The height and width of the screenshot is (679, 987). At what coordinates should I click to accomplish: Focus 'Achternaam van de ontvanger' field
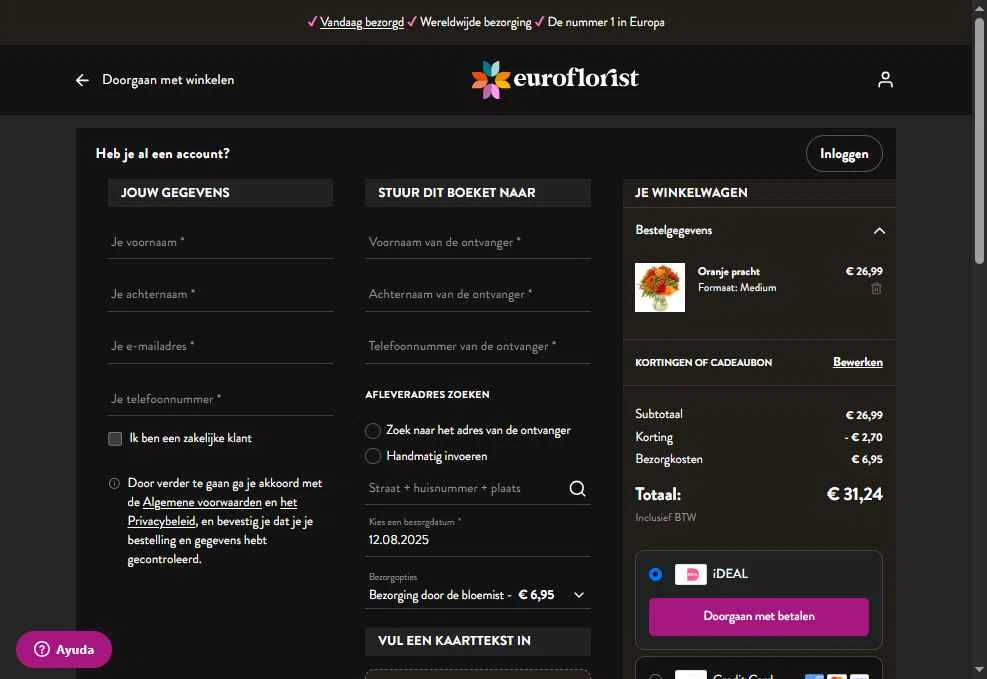click(478, 295)
